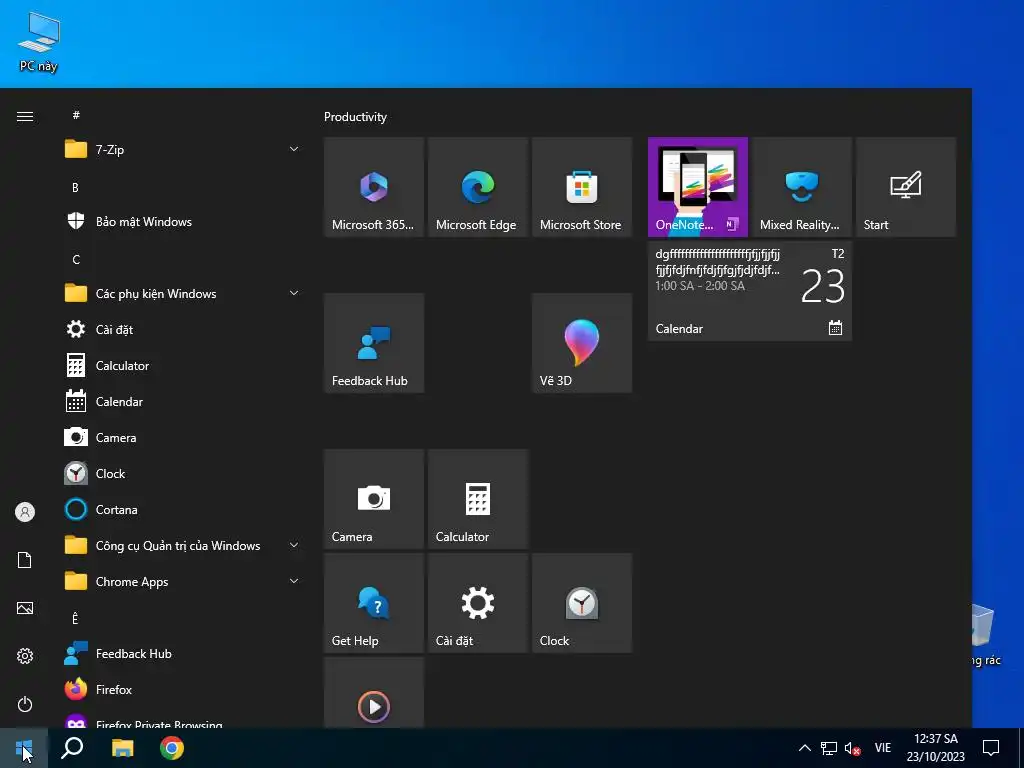The height and width of the screenshot is (768, 1024).
Task: Switch the VIE input language
Action: (883, 748)
